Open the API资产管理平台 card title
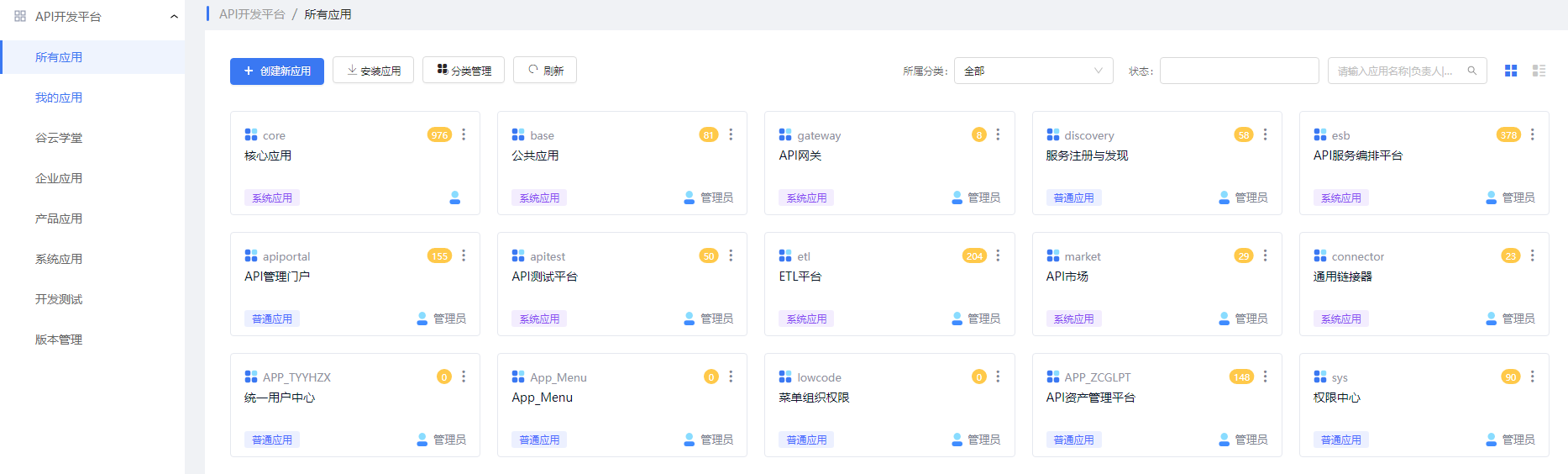Viewport: 1568px width, 474px height. (1090, 398)
